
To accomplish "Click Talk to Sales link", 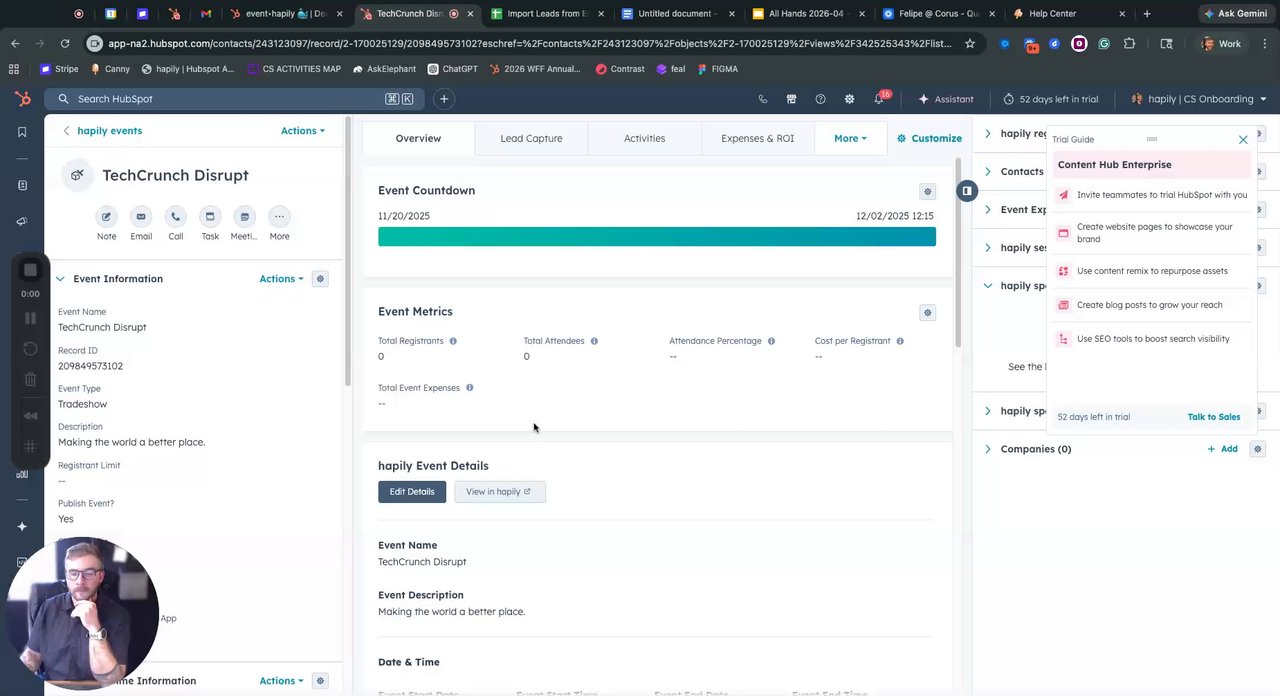I will coord(1213,417).
